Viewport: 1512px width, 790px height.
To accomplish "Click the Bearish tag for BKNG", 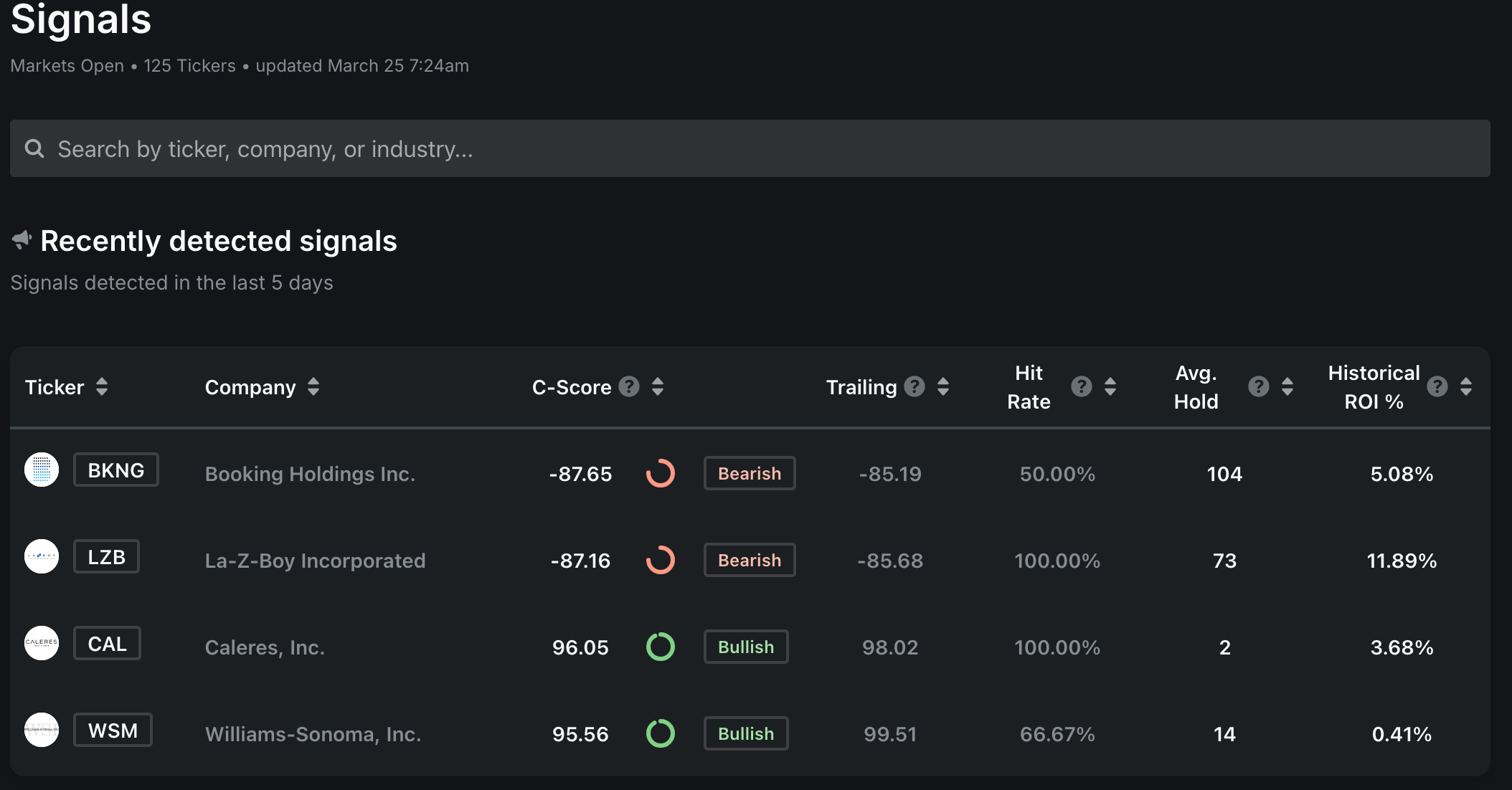I will 750,473.
